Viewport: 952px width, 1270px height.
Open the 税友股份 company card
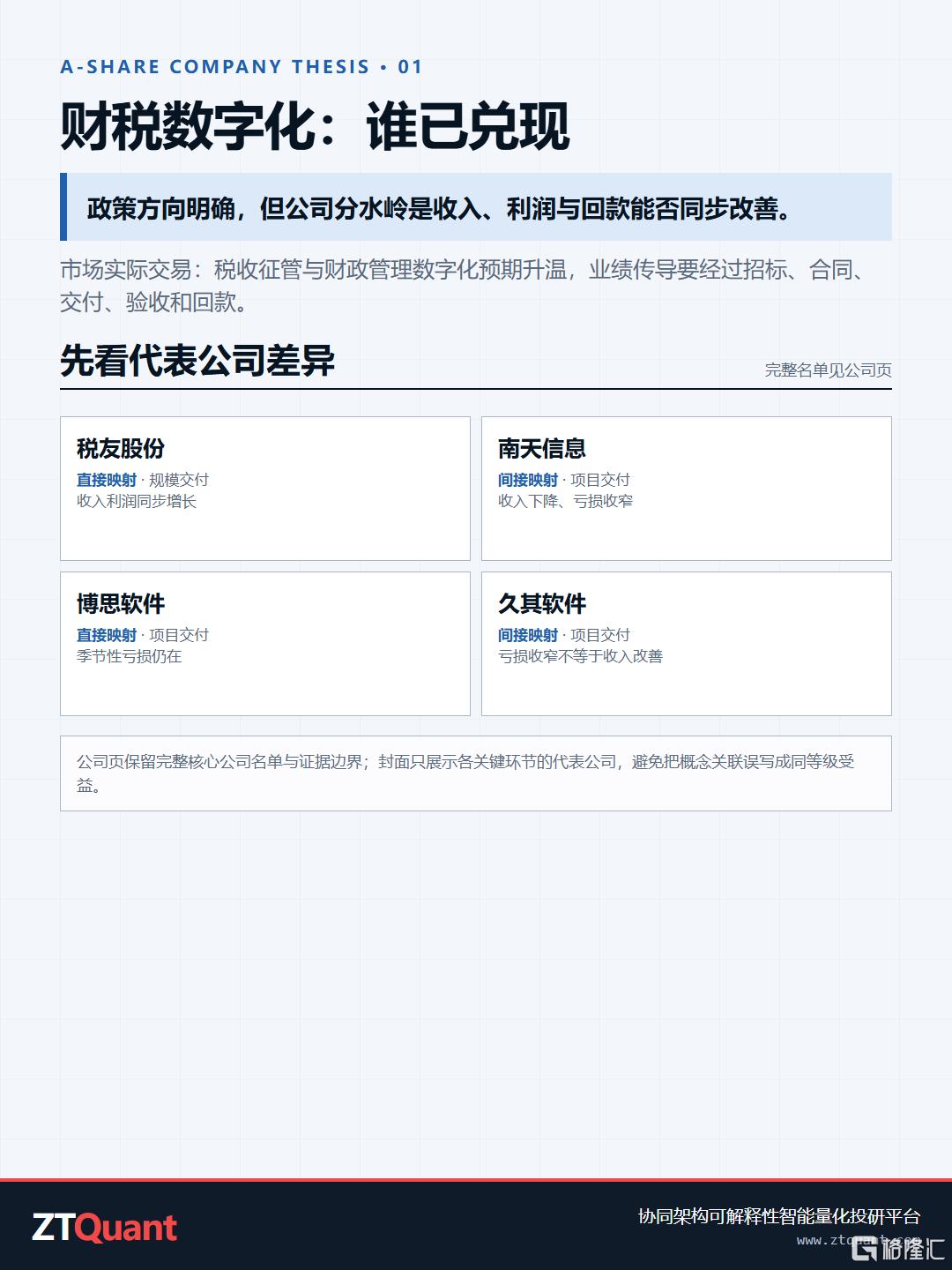[265, 489]
